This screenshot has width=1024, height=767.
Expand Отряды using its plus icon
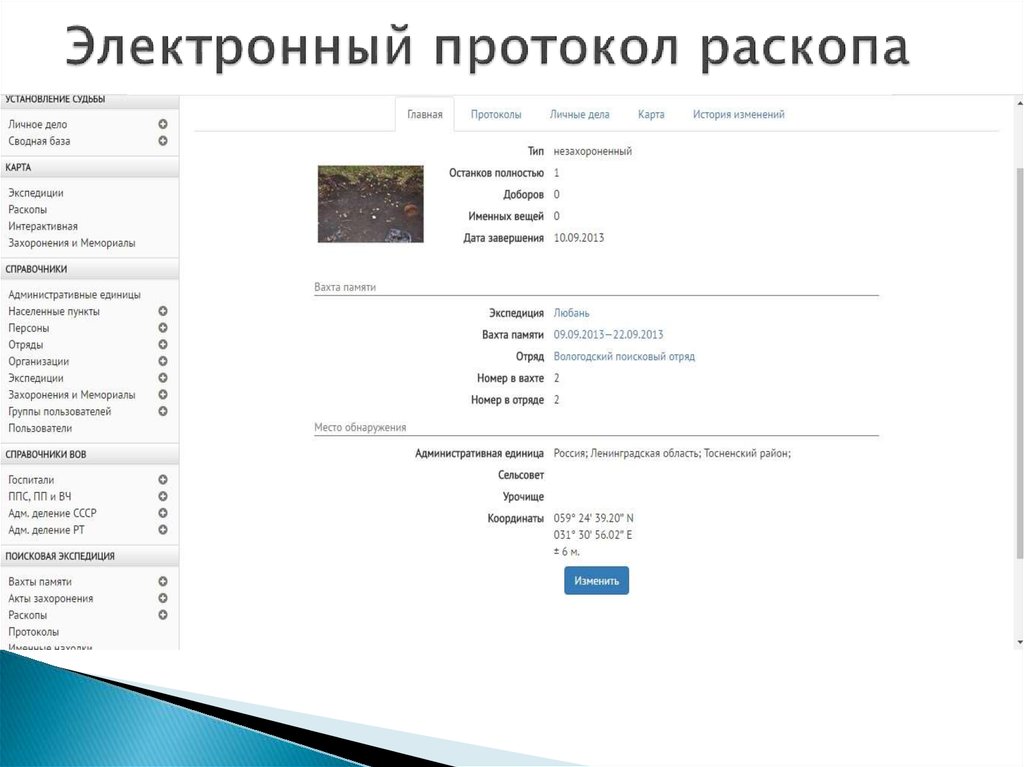[162, 344]
